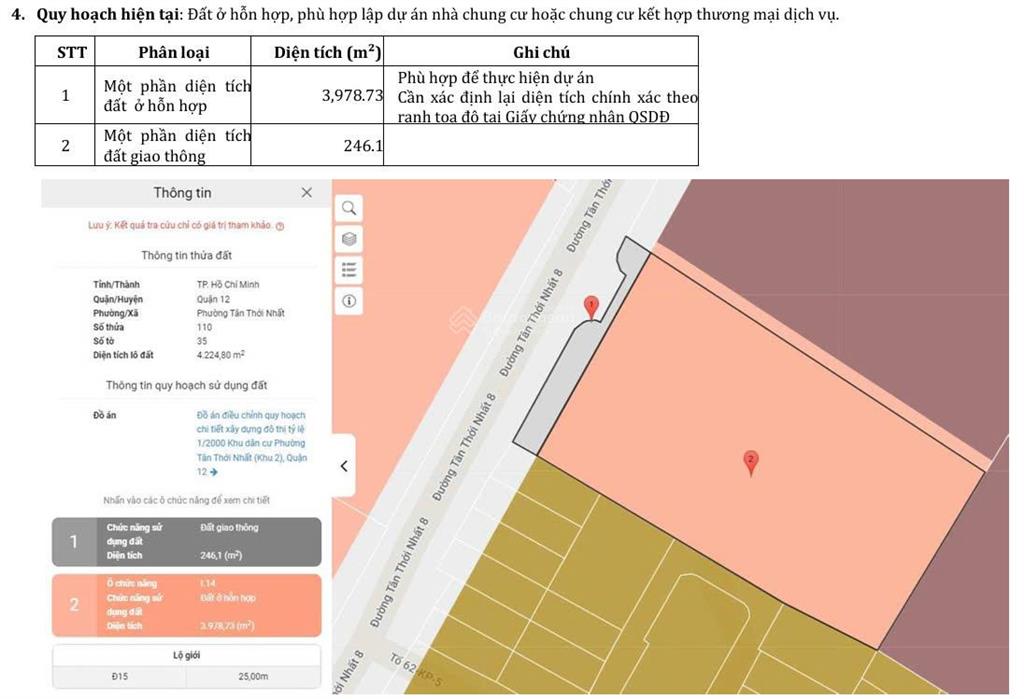Click the table cell 3,978.73
Screen dimensions: 1024x699
tap(317, 95)
